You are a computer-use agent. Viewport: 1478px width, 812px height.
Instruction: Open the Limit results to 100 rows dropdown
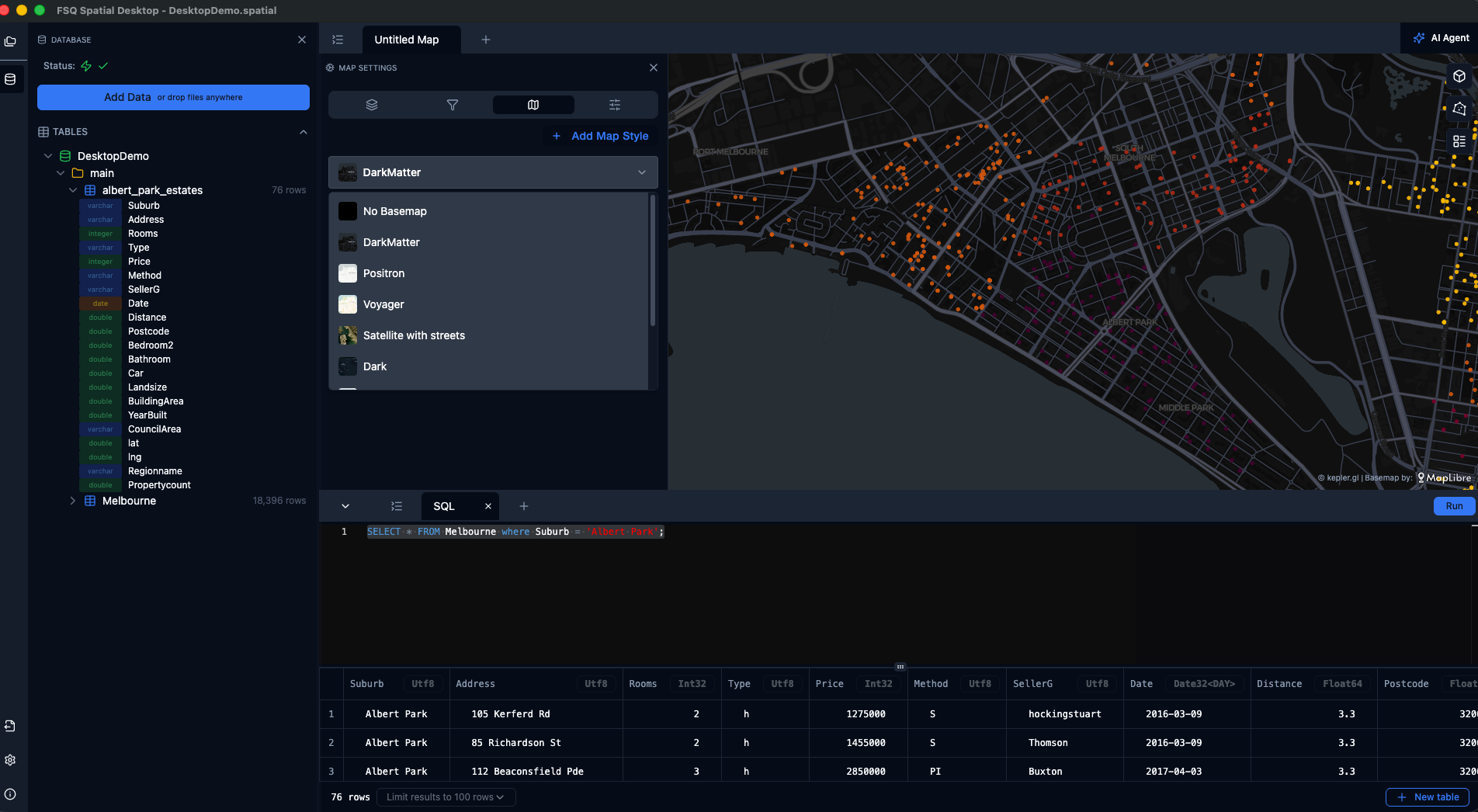tap(446, 797)
